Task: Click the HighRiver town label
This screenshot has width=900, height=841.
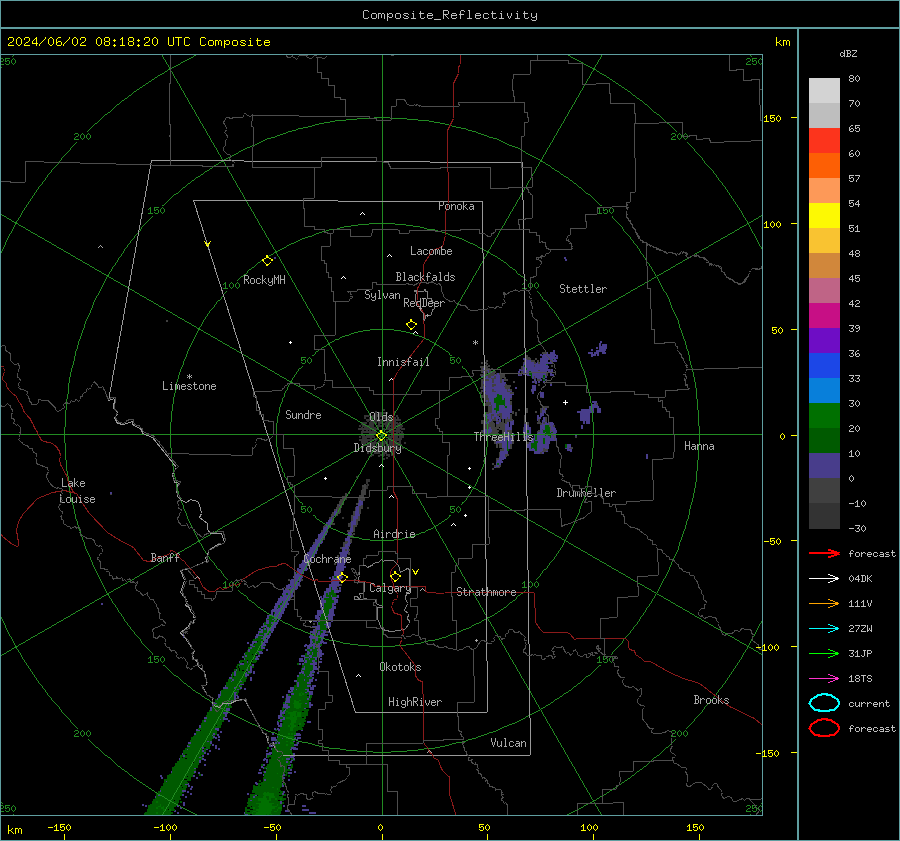Action: (415, 702)
